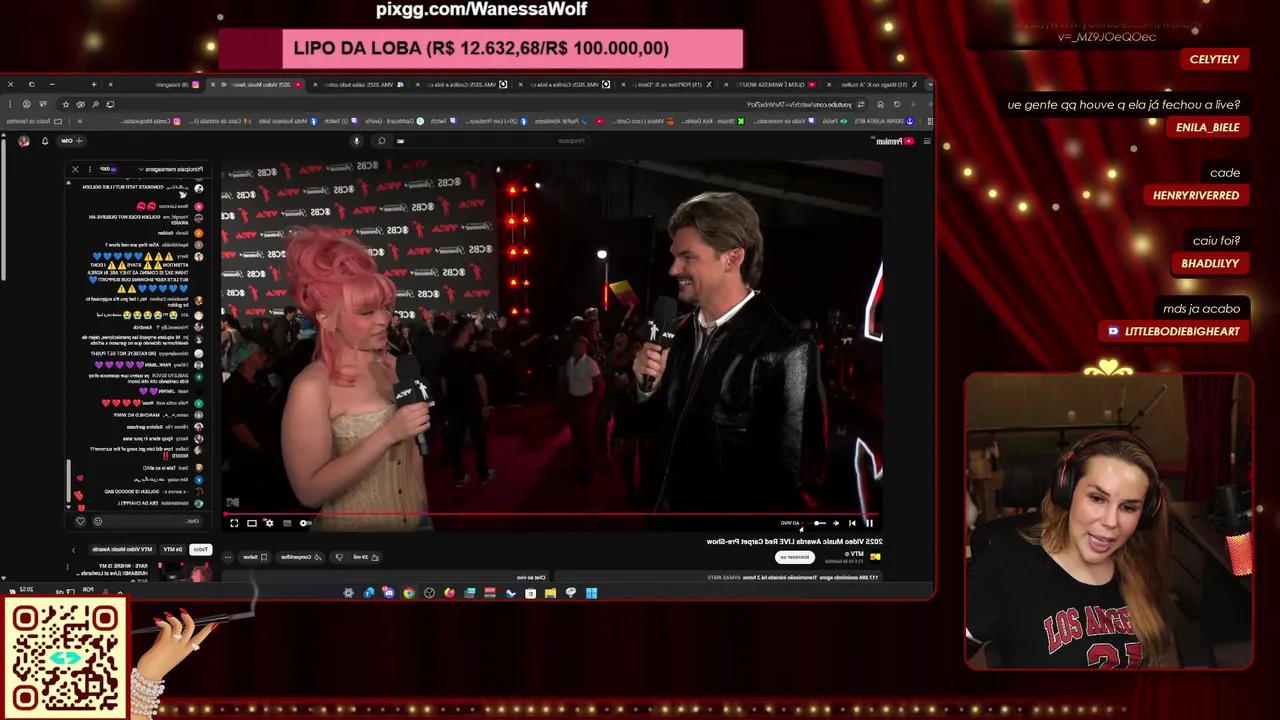
Task: Open the emoji picker in chat
Action: click(x=98, y=521)
